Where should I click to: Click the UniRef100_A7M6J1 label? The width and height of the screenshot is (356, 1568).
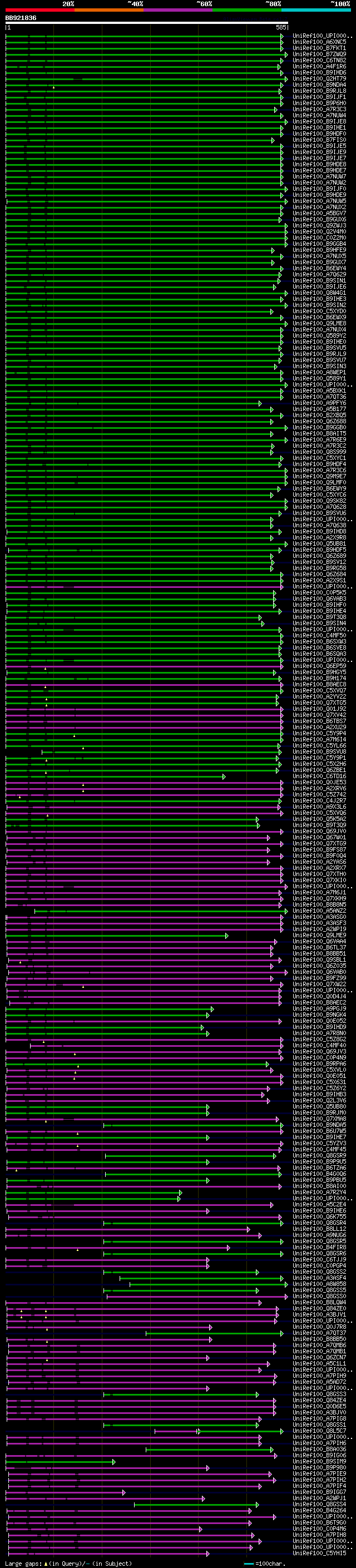[319, 892]
